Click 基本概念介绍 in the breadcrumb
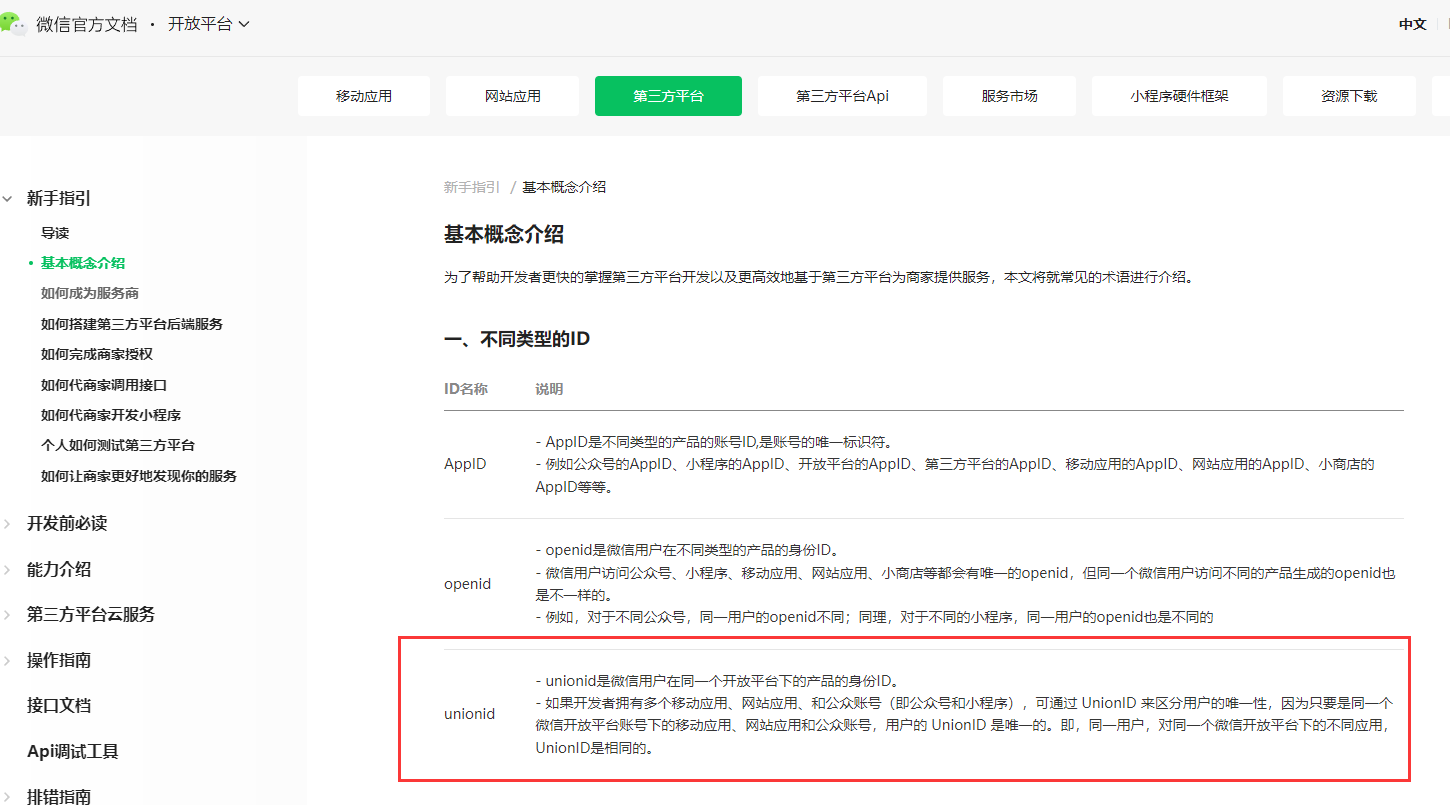This screenshot has width=1450, height=805. pyautogui.click(x=564, y=187)
